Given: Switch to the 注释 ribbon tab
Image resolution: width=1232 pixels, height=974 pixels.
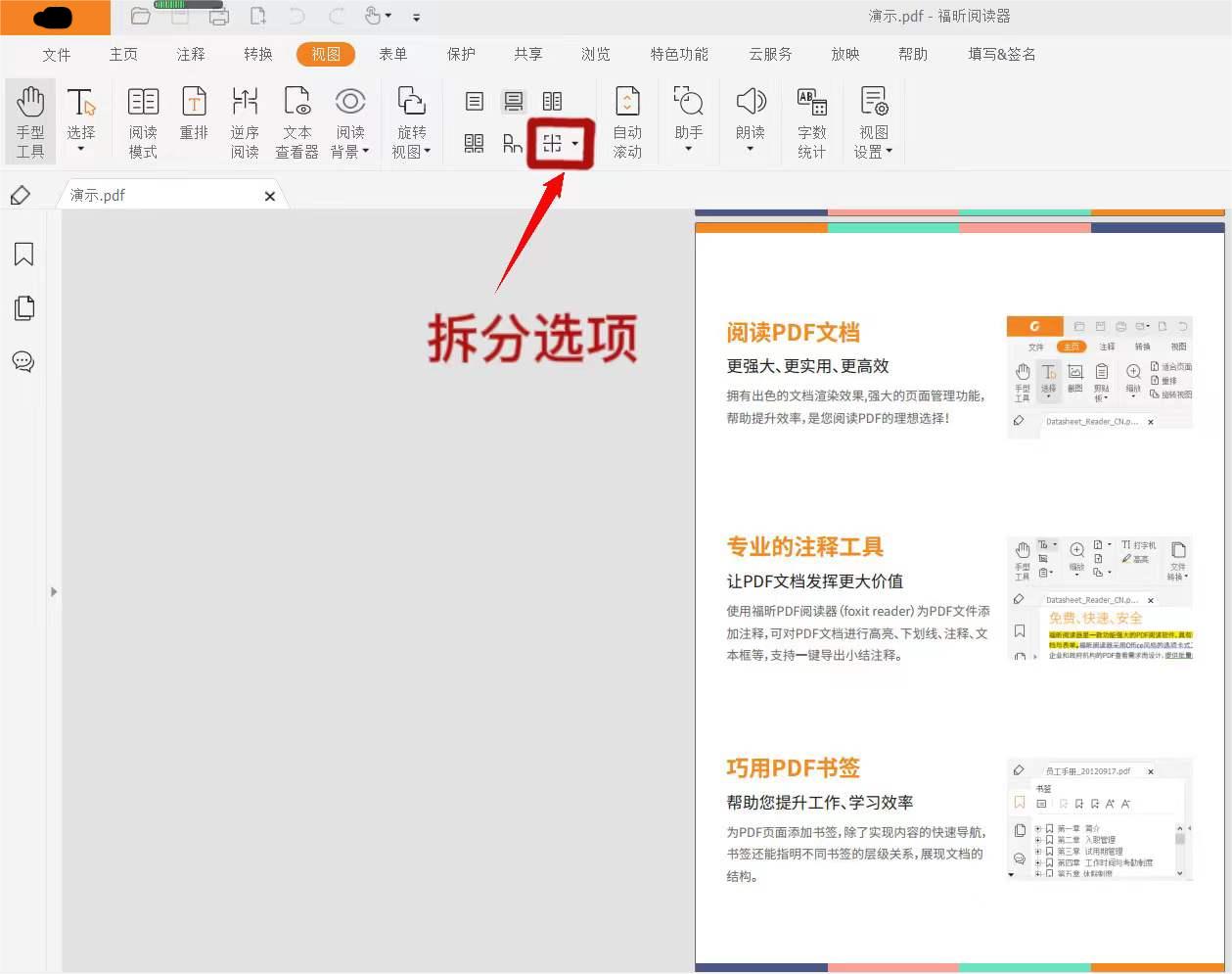Looking at the screenshot, I should tap(190, 55).
